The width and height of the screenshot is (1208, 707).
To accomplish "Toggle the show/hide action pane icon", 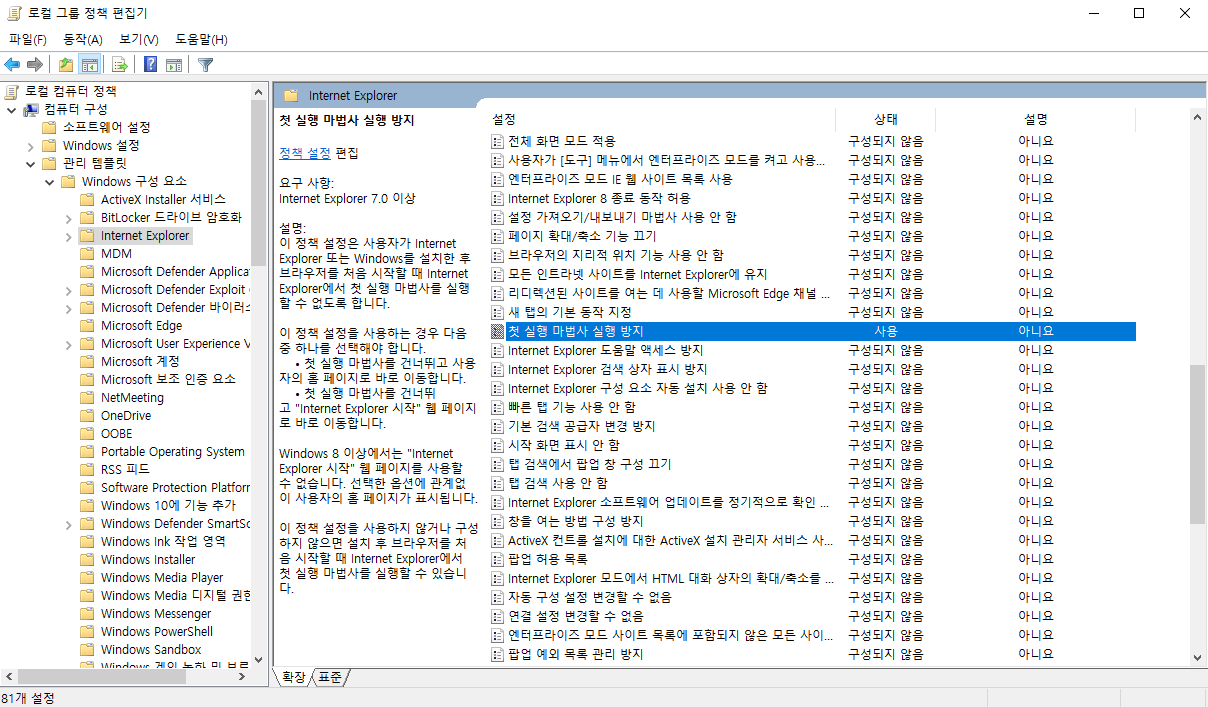I will tap(174, 65).
